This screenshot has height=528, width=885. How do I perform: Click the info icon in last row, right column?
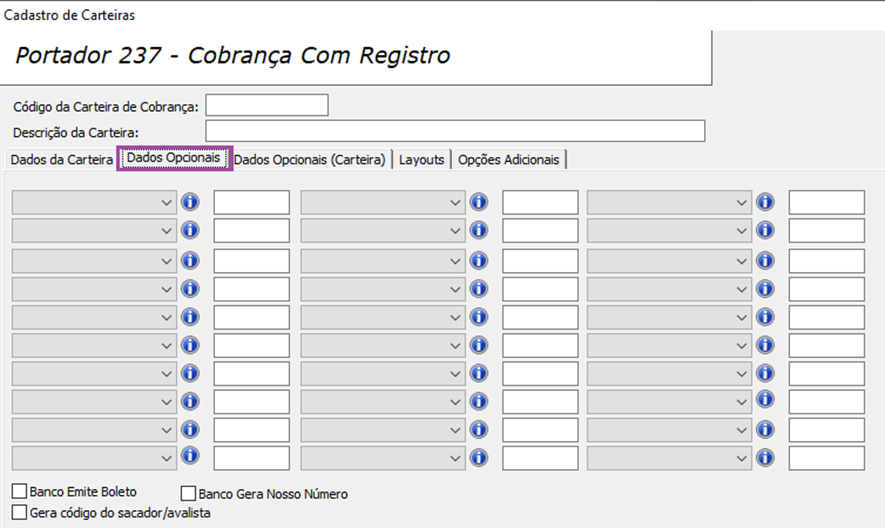point(765,457)
